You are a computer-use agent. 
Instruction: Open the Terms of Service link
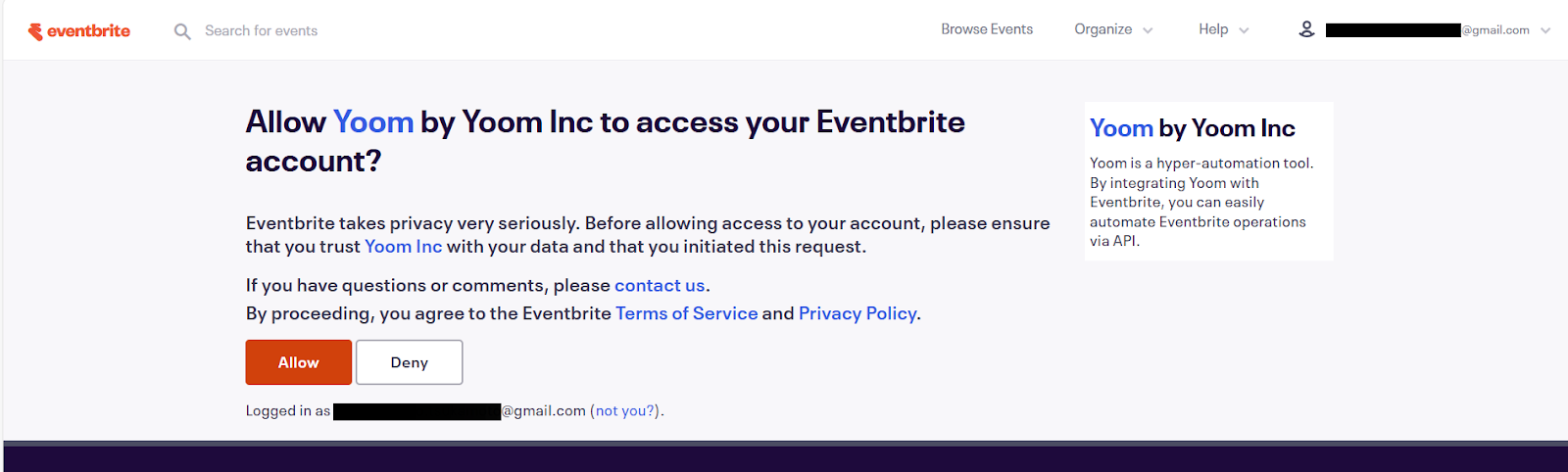coord(687,313)
